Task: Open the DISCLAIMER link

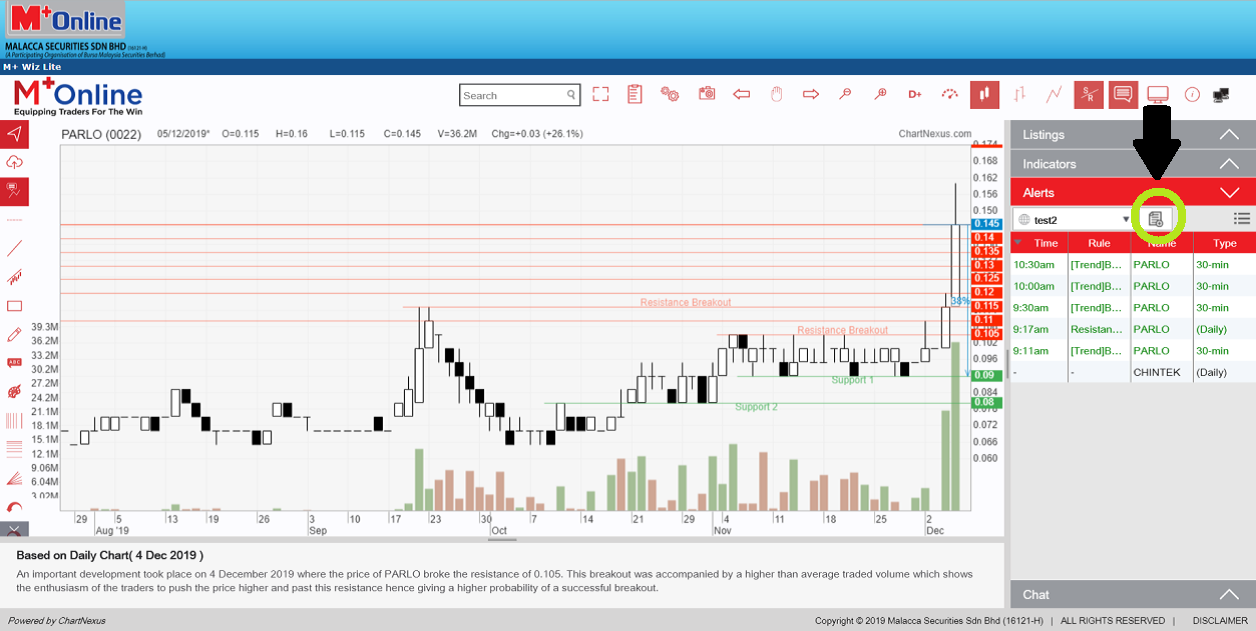Action: point(1219,621)
